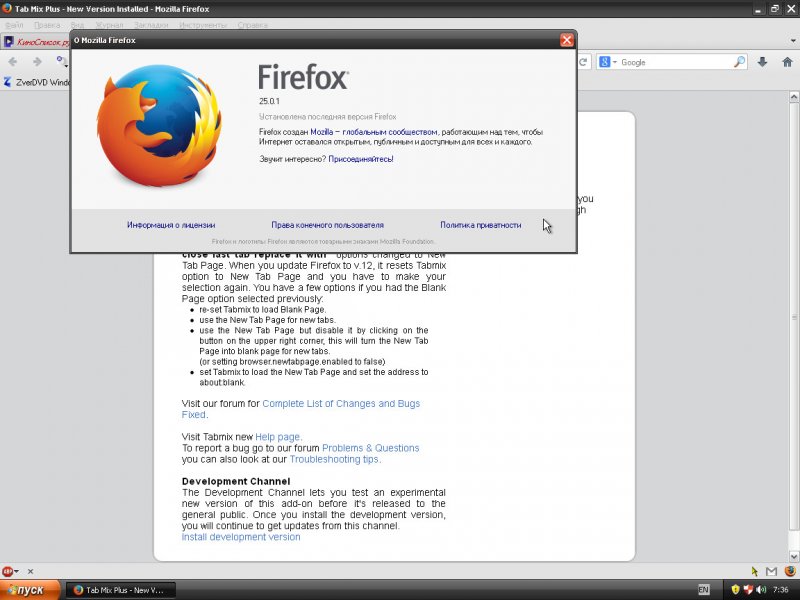Click the volume speaker tray icon
Viewport: 800px width, 600px height.
[x=761, y=590]
